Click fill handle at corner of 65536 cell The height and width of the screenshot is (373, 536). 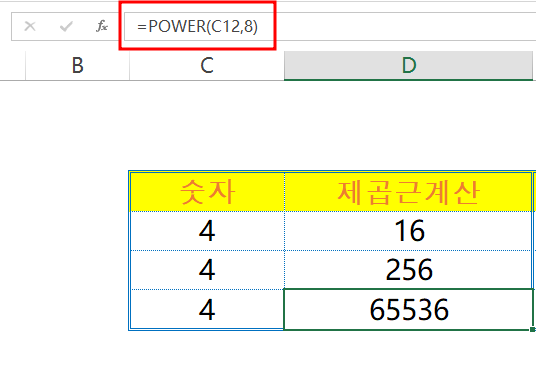tap(532, 330)
